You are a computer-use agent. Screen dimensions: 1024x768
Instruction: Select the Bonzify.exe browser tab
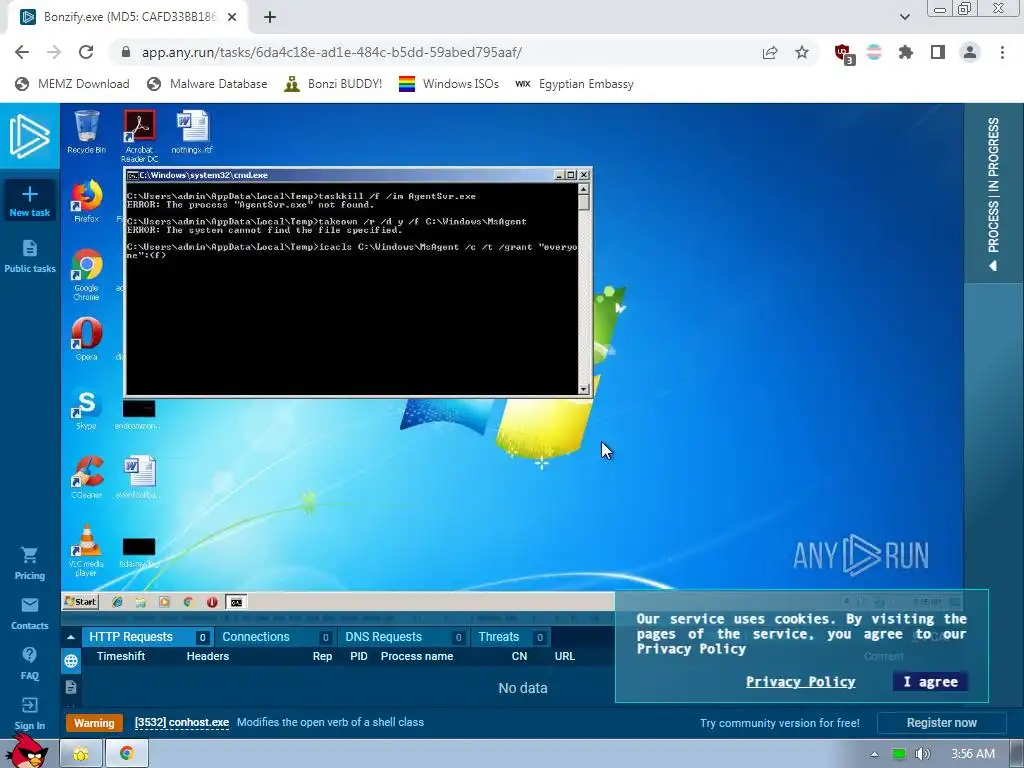(x=129, y=17)
